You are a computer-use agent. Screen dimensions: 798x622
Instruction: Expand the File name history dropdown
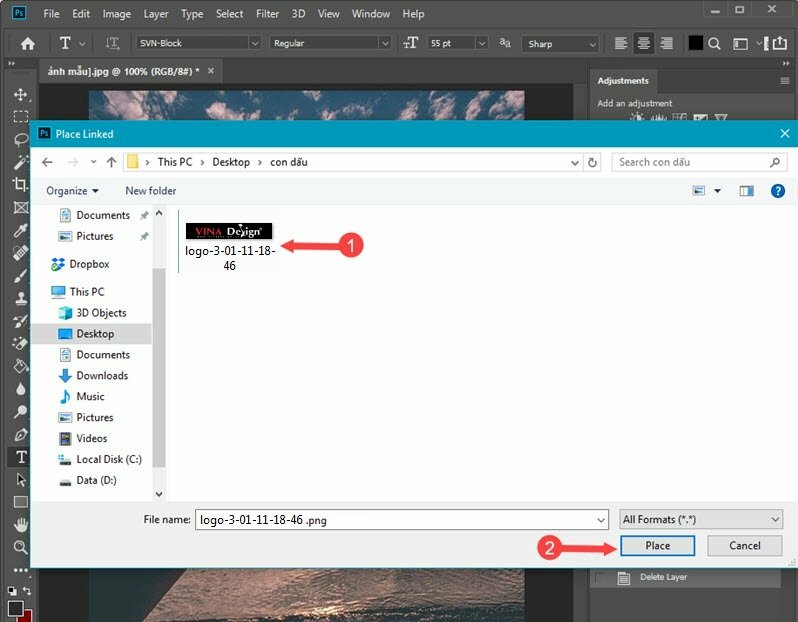click(600, 520)
